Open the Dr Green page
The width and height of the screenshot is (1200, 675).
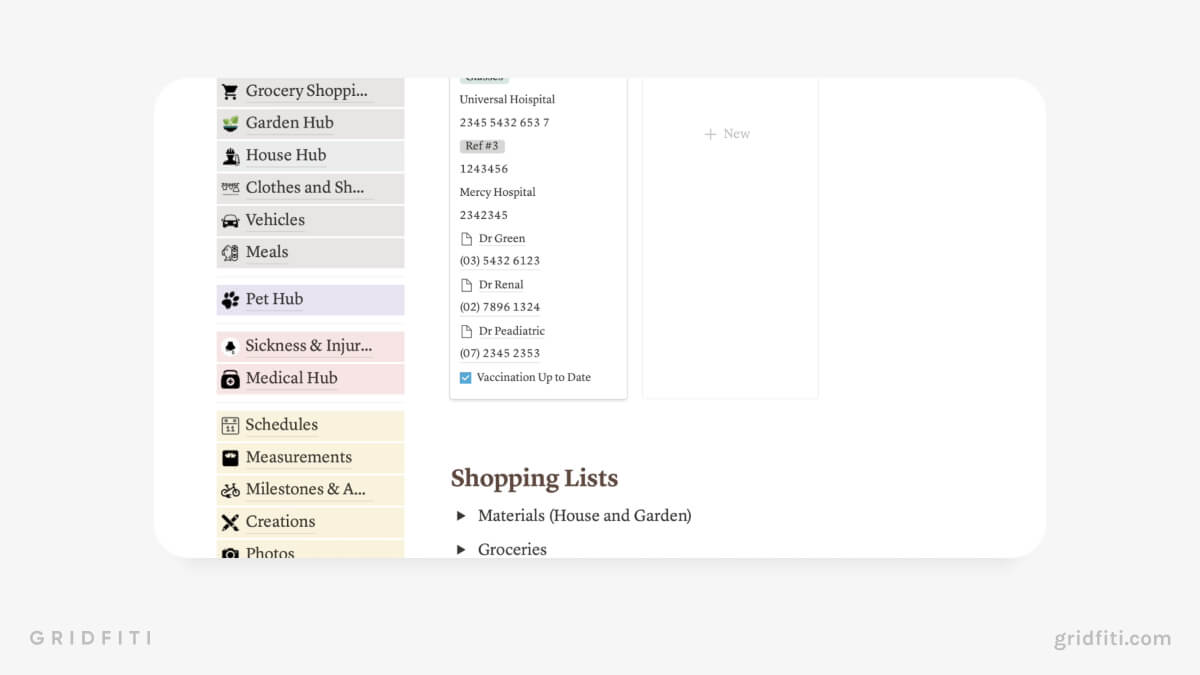click(502, 238)
